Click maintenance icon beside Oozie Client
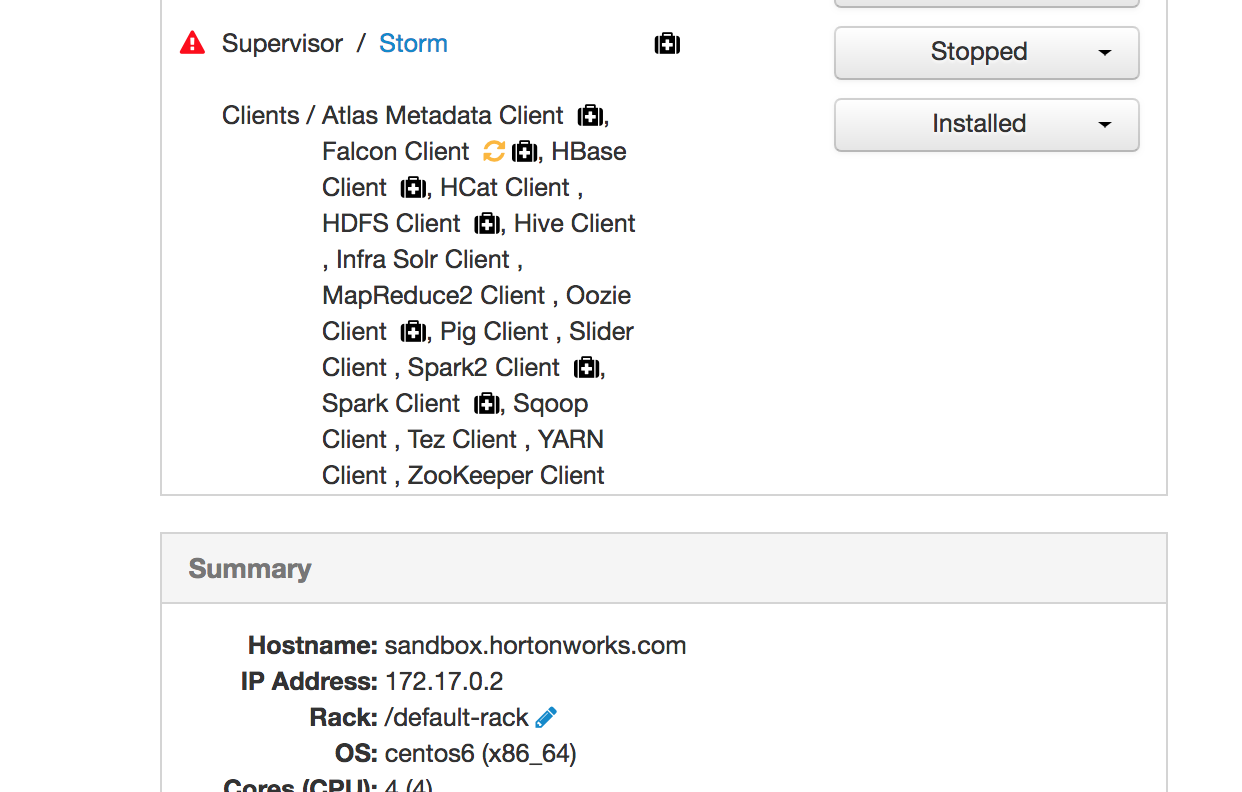Screen dimensions: 1242x792 (x=412, y=332)
